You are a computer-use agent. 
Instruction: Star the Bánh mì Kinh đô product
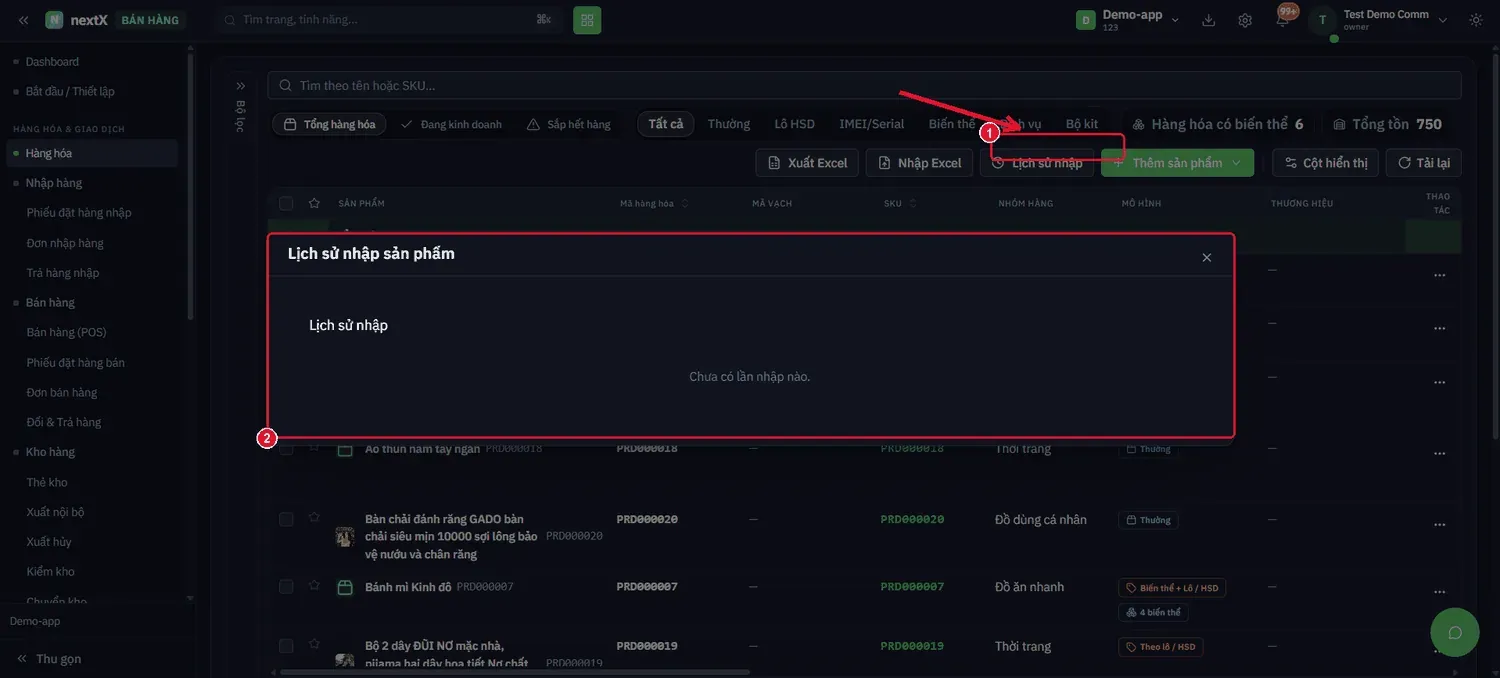(314, 586)
